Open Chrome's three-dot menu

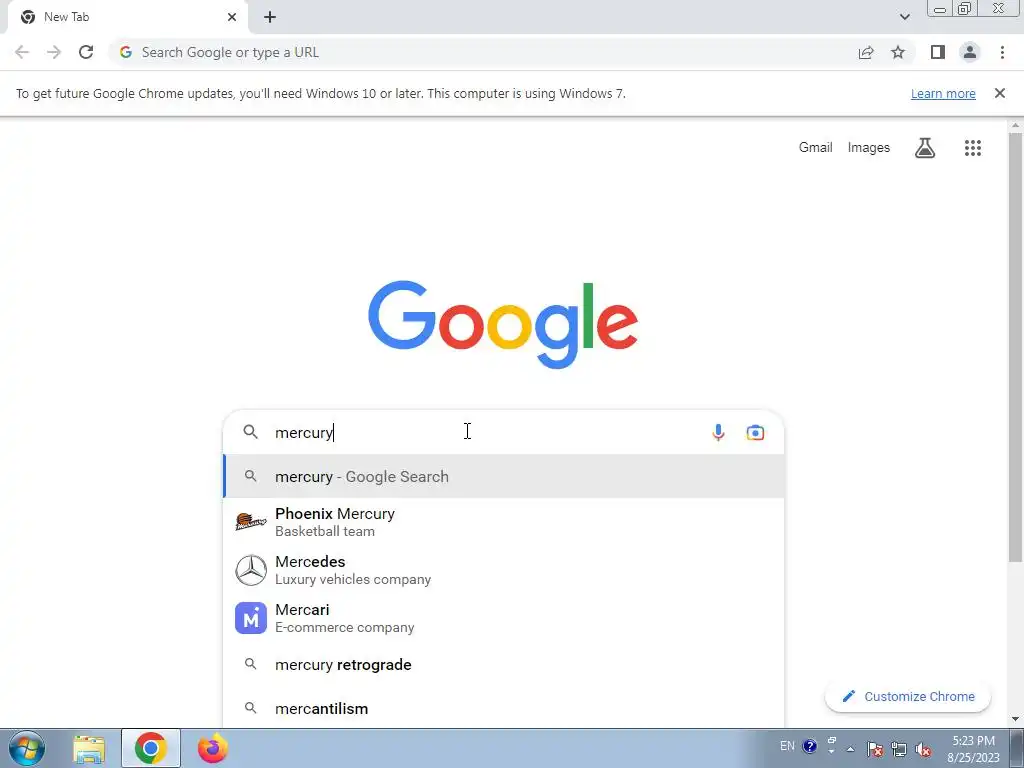pos(1002,52)
